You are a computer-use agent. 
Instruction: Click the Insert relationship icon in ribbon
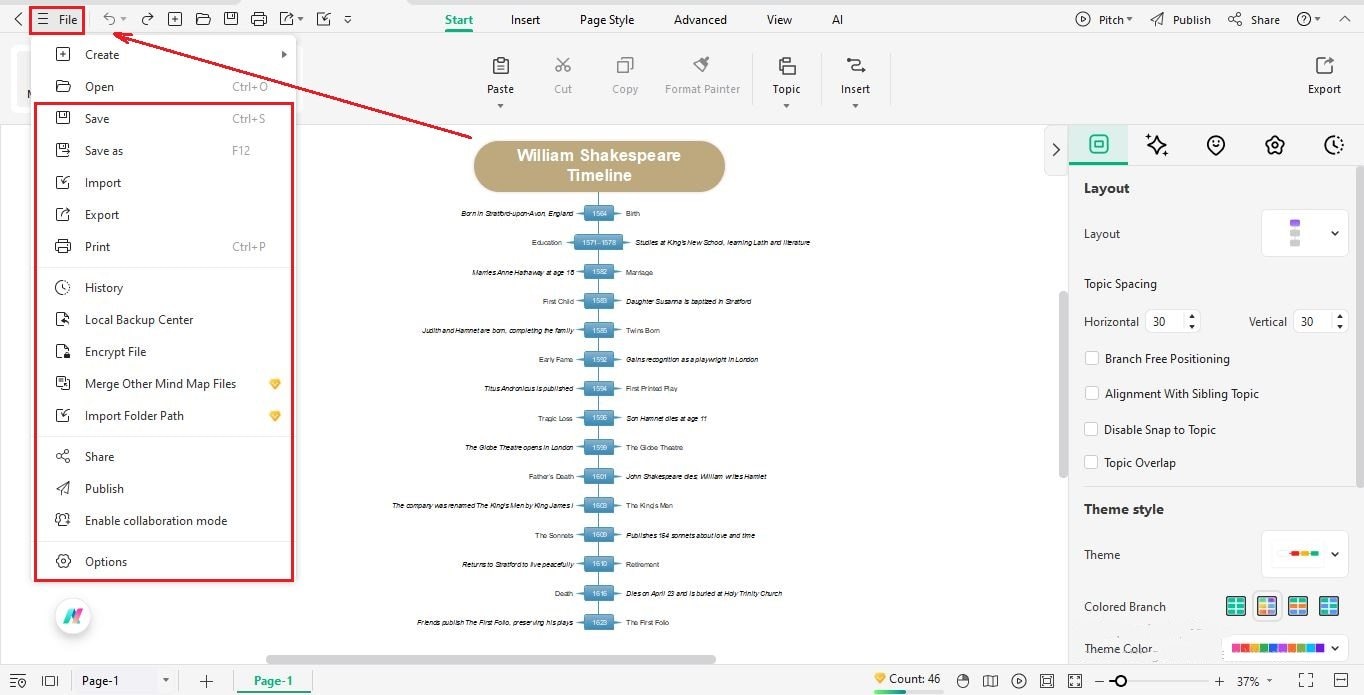[855, 66]
